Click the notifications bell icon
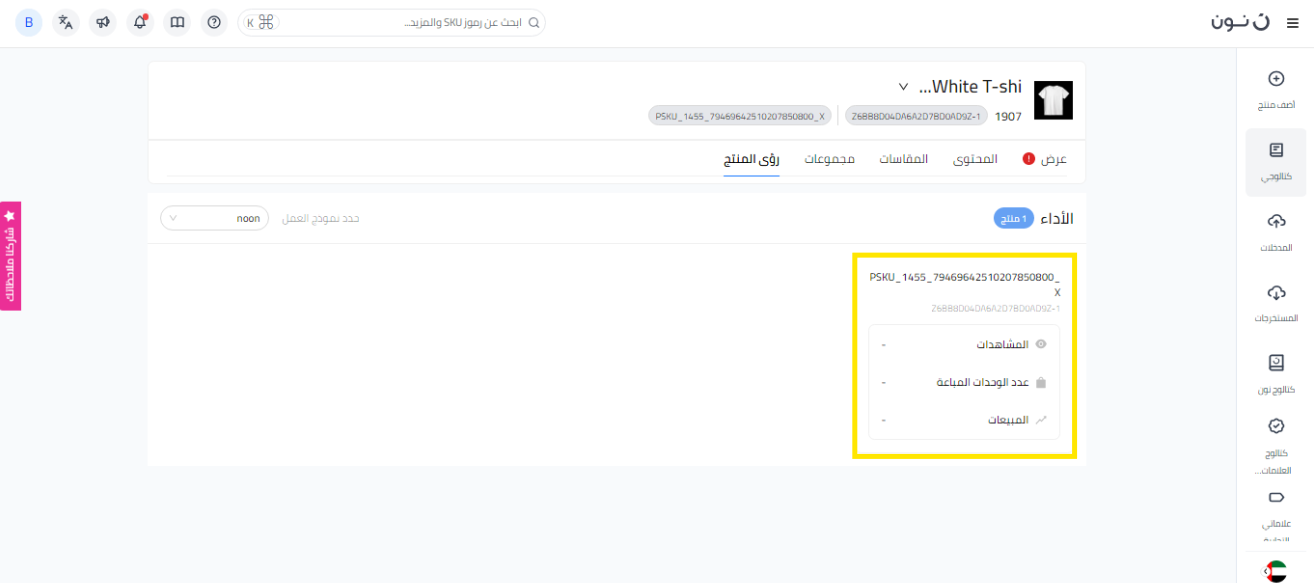 (x=140, y=22)
